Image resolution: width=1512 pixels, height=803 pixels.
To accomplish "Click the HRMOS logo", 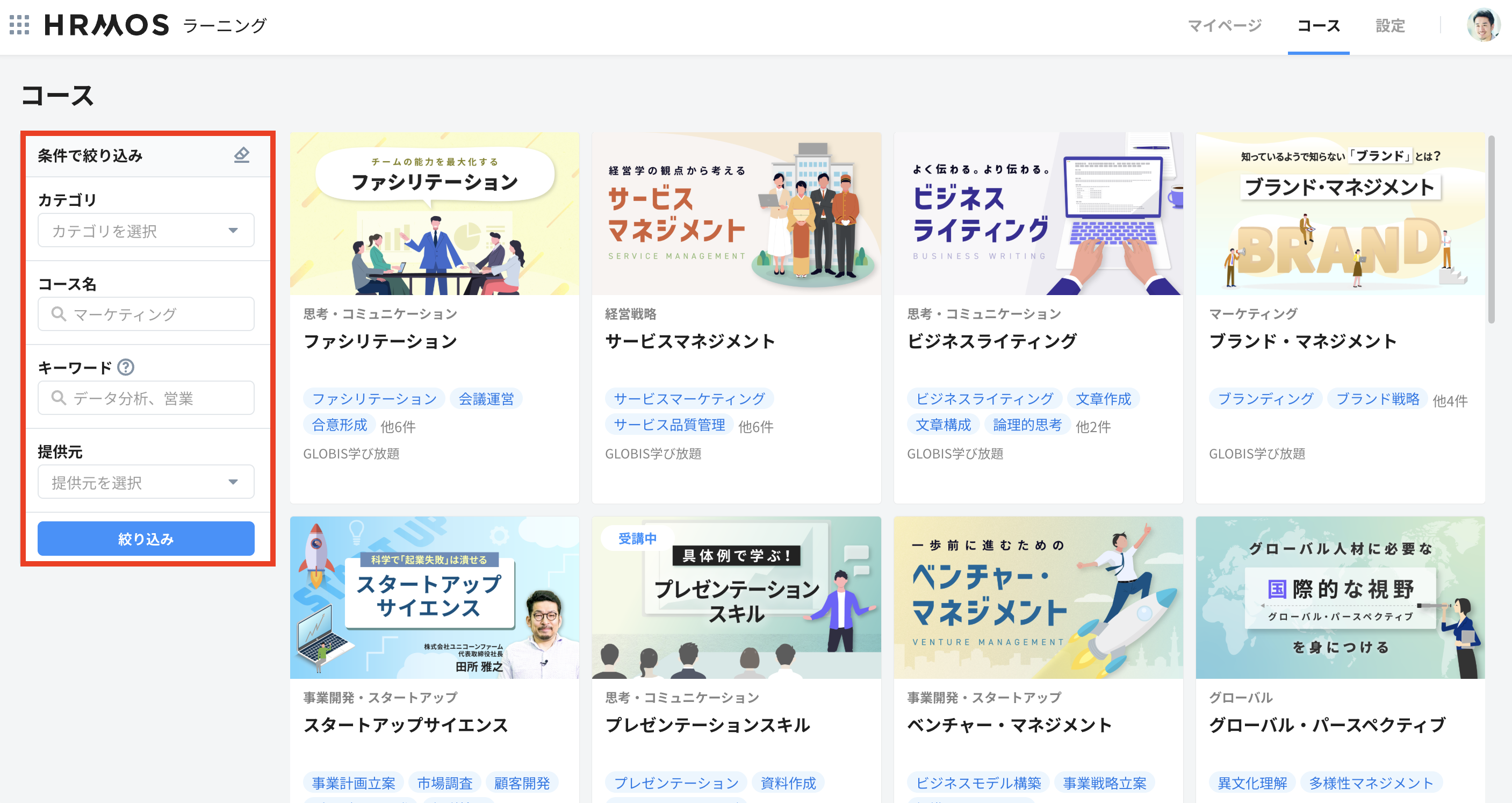I will point(107,25).
